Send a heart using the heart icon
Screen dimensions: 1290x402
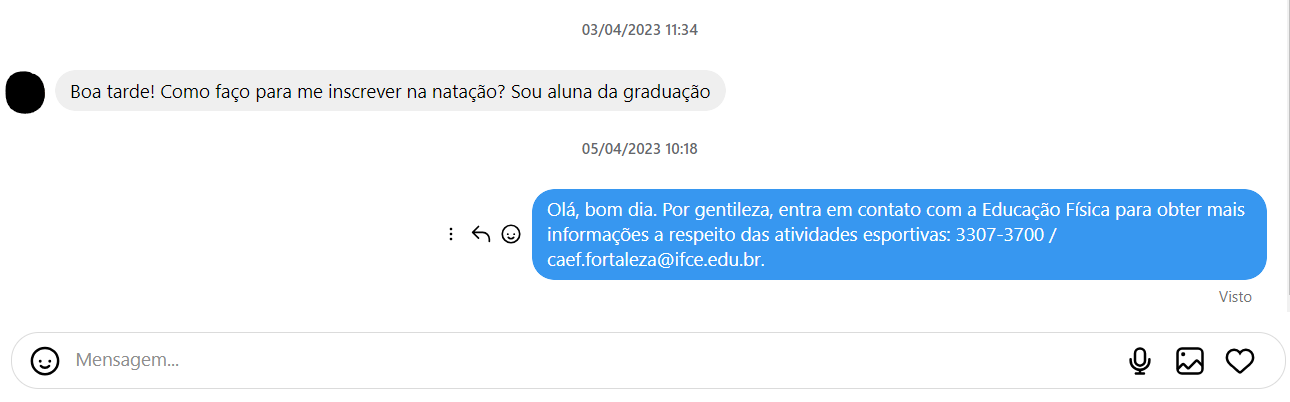click(1240, 361)
